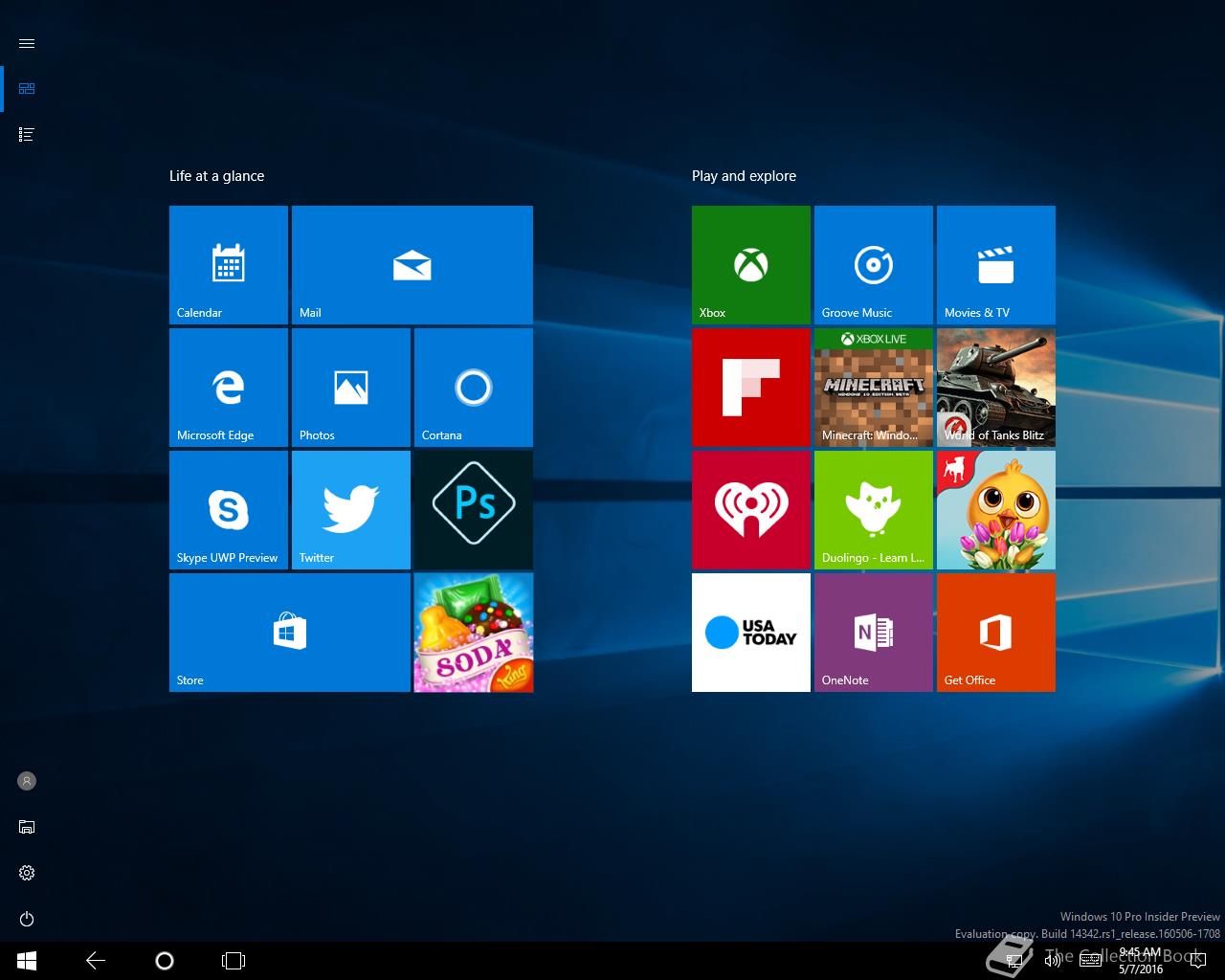Click the Get Office tile
This screenshot has height=980, width=1225.
(995, 632)
